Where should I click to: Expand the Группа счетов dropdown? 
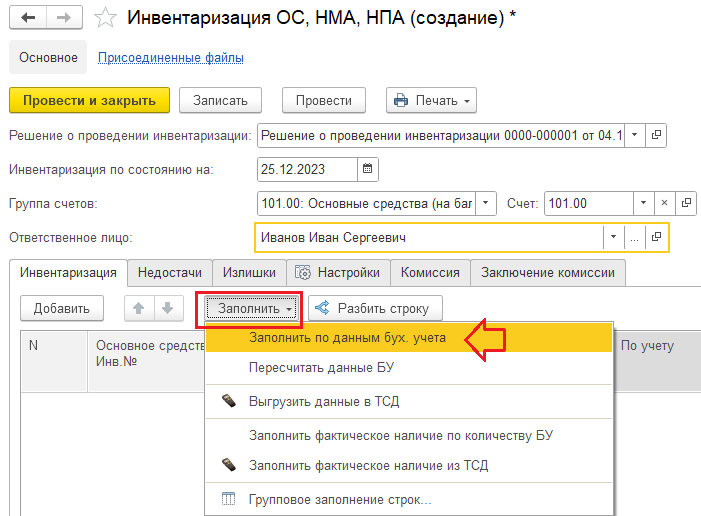[486, 203]
